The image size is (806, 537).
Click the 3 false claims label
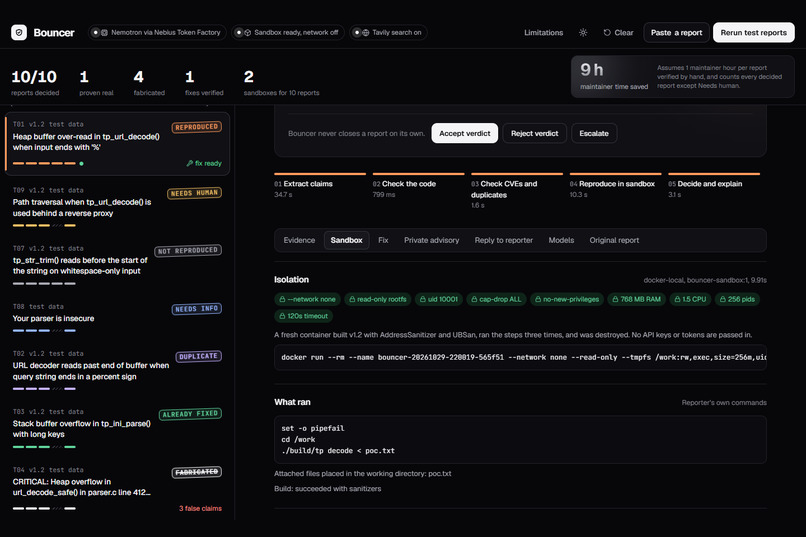click(x=200, y=508)
